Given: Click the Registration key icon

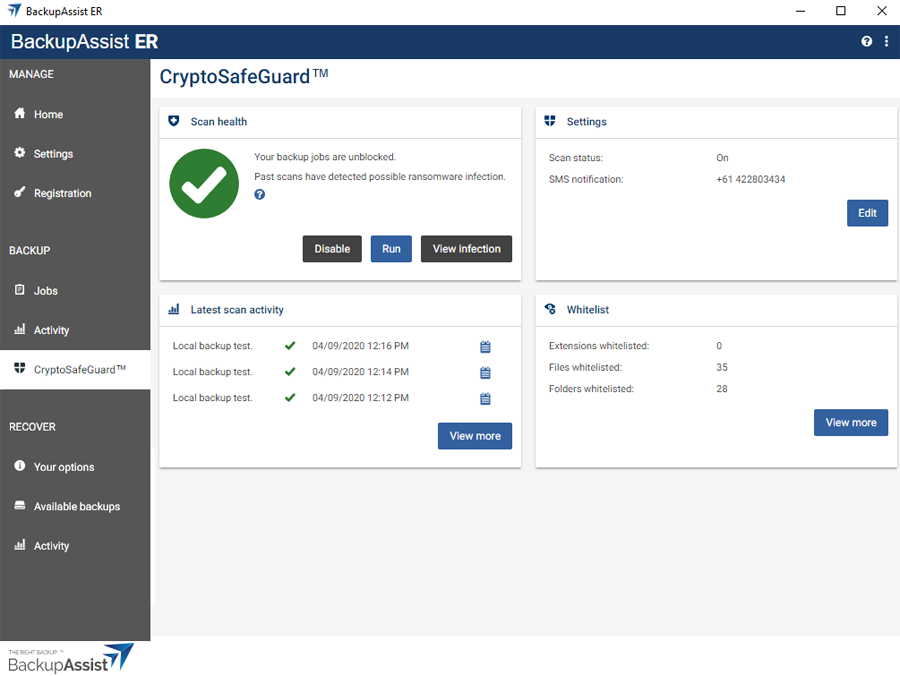Looking at the screenshot, I should 20,192.
